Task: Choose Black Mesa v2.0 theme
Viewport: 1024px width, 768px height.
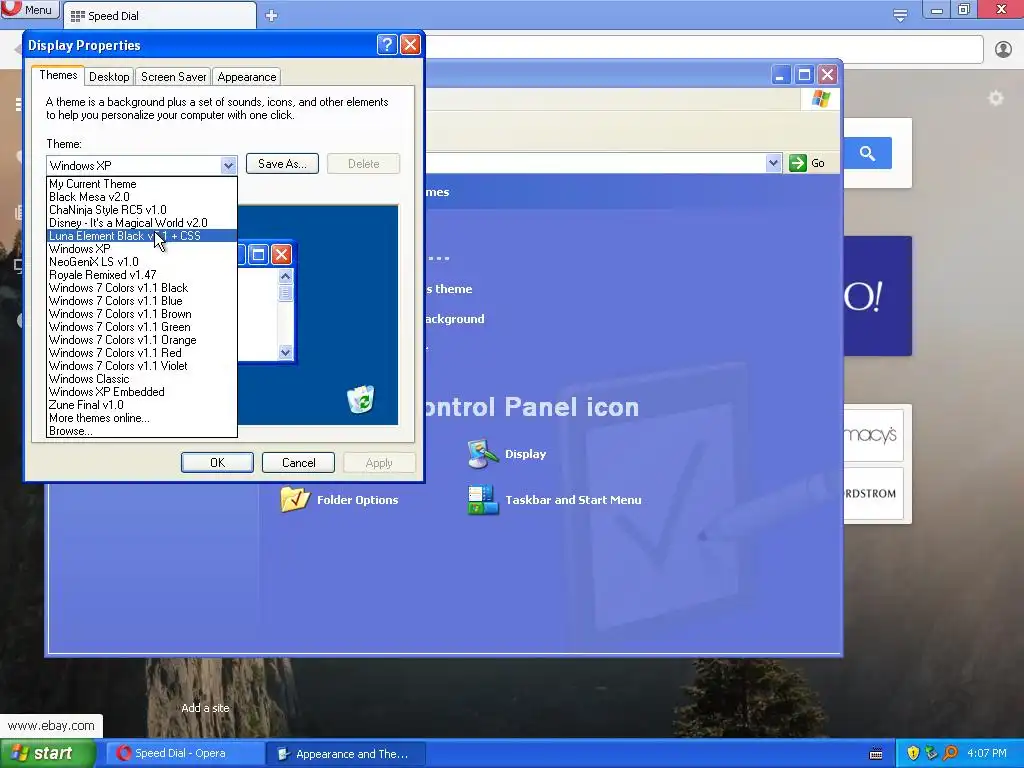Action: [x=142, y=197]
